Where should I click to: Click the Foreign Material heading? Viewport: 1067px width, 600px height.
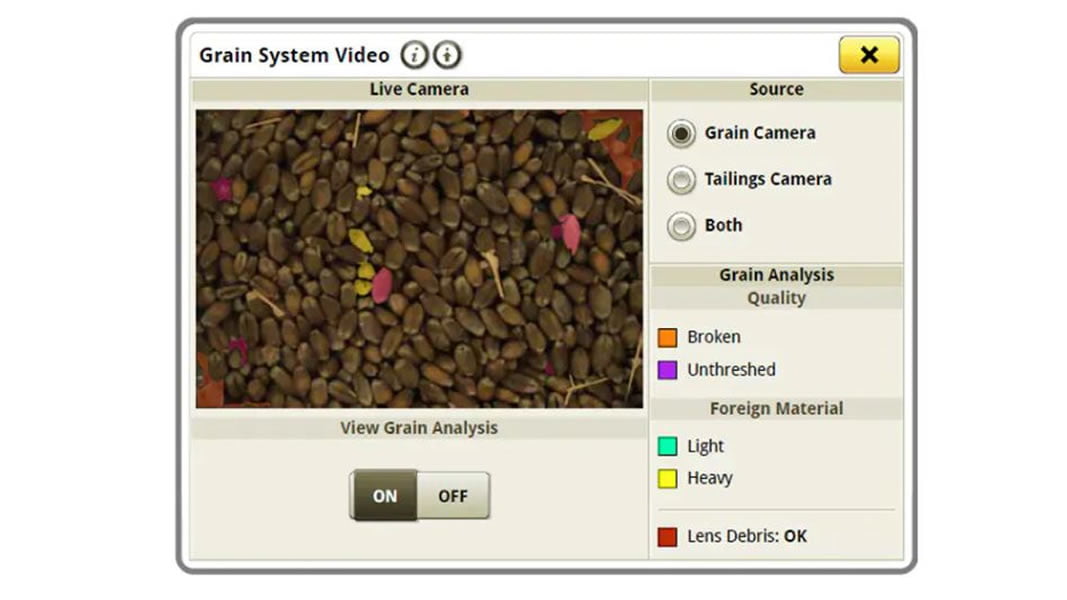[776, 409]
